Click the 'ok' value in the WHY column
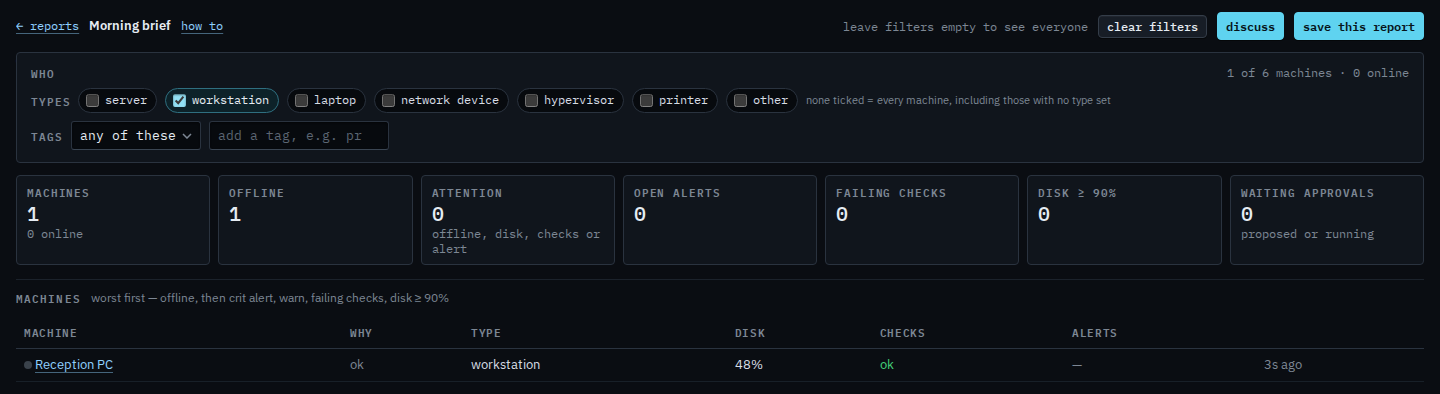The image size is (1440, 394). coord(357,365)
